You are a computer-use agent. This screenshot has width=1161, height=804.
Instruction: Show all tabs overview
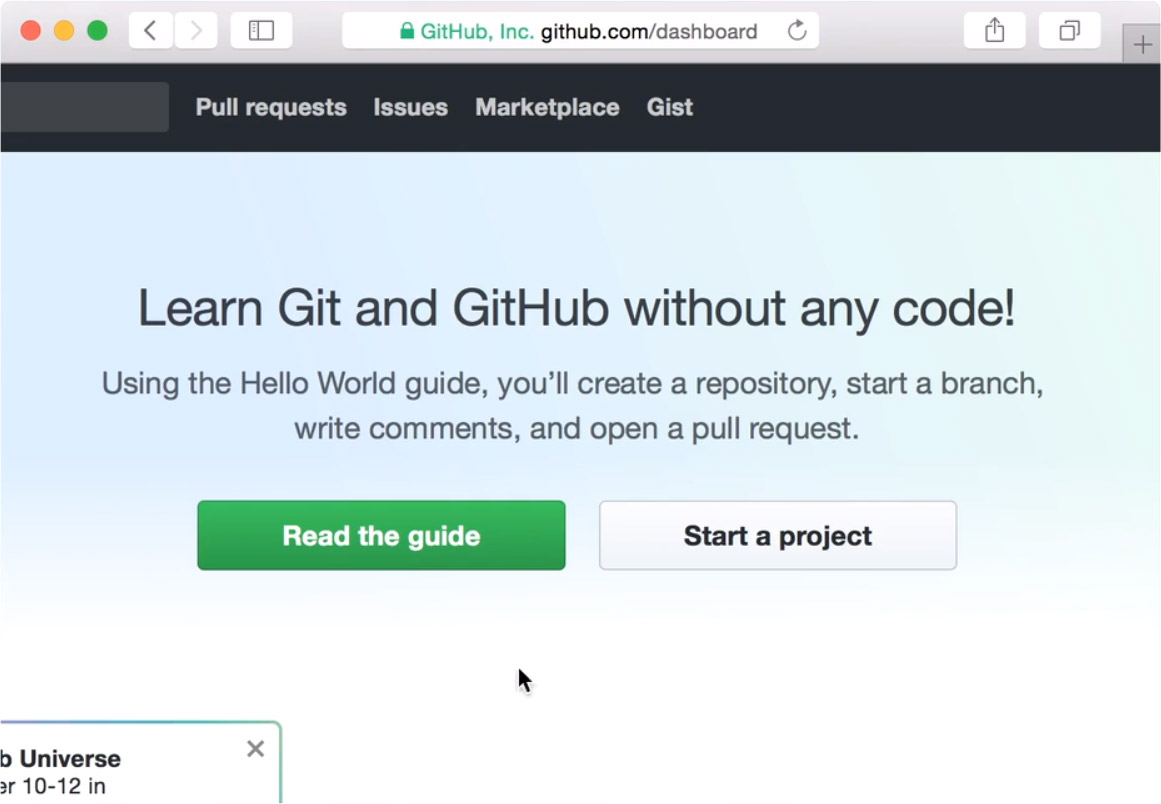(x=1069, y=31)
